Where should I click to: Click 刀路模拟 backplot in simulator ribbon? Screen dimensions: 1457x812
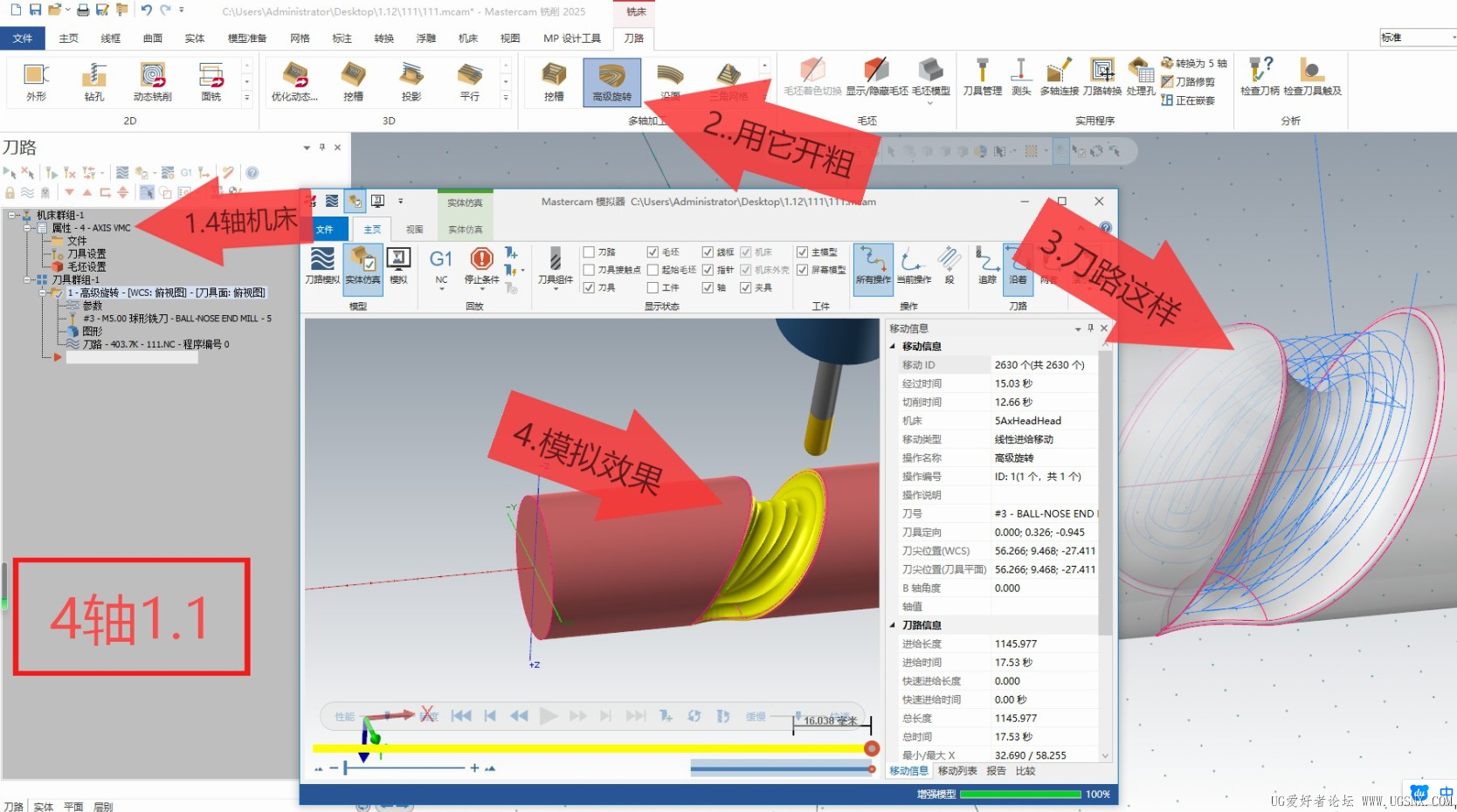322,266
